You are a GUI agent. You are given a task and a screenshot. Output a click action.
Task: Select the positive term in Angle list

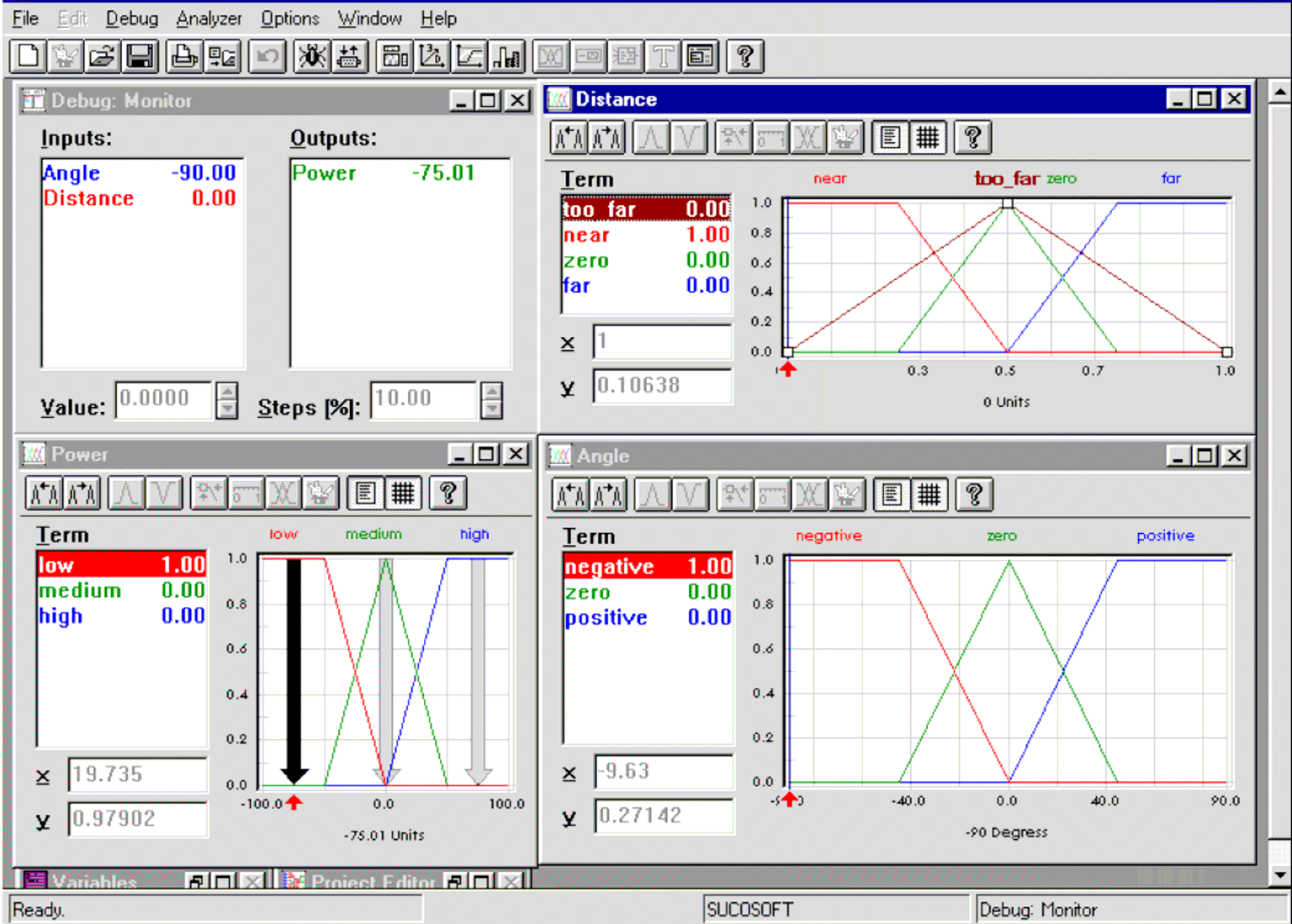[648, 617]
